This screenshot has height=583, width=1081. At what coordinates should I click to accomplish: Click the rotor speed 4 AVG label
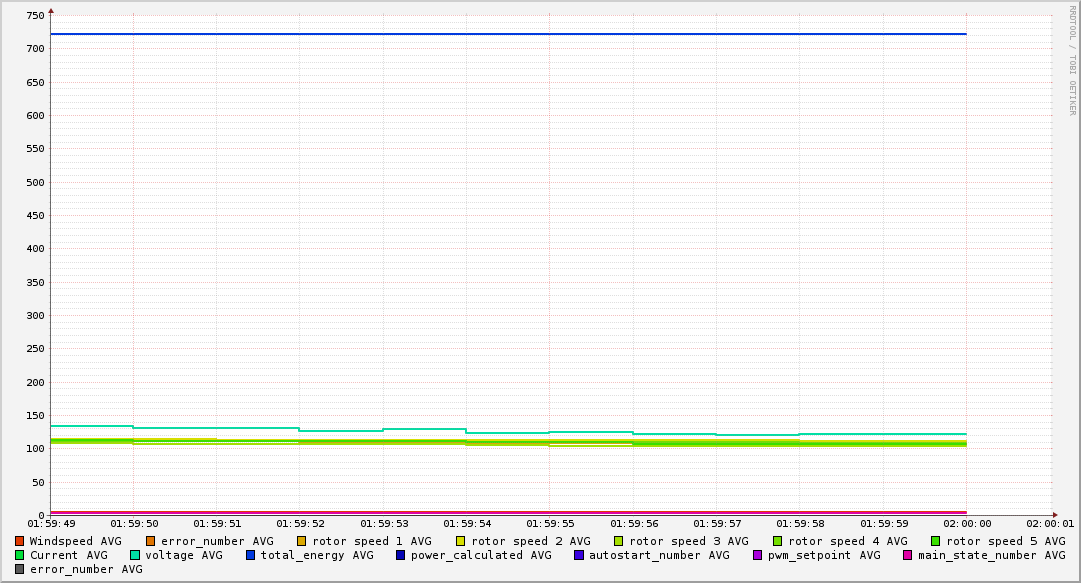pyautogui.click(x=847, y=541)
